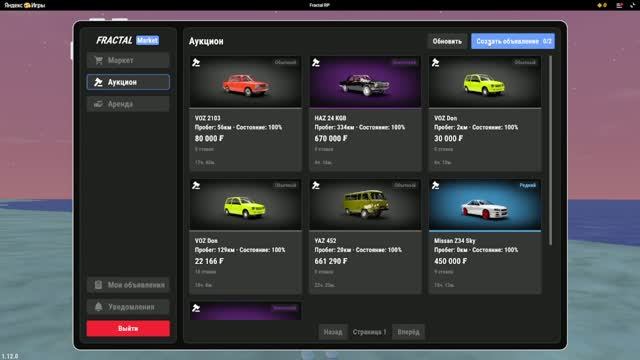This screenshot has width=640, height=360.
Task: Click the rental icon beside Аренда
Action: click(98, 104)
